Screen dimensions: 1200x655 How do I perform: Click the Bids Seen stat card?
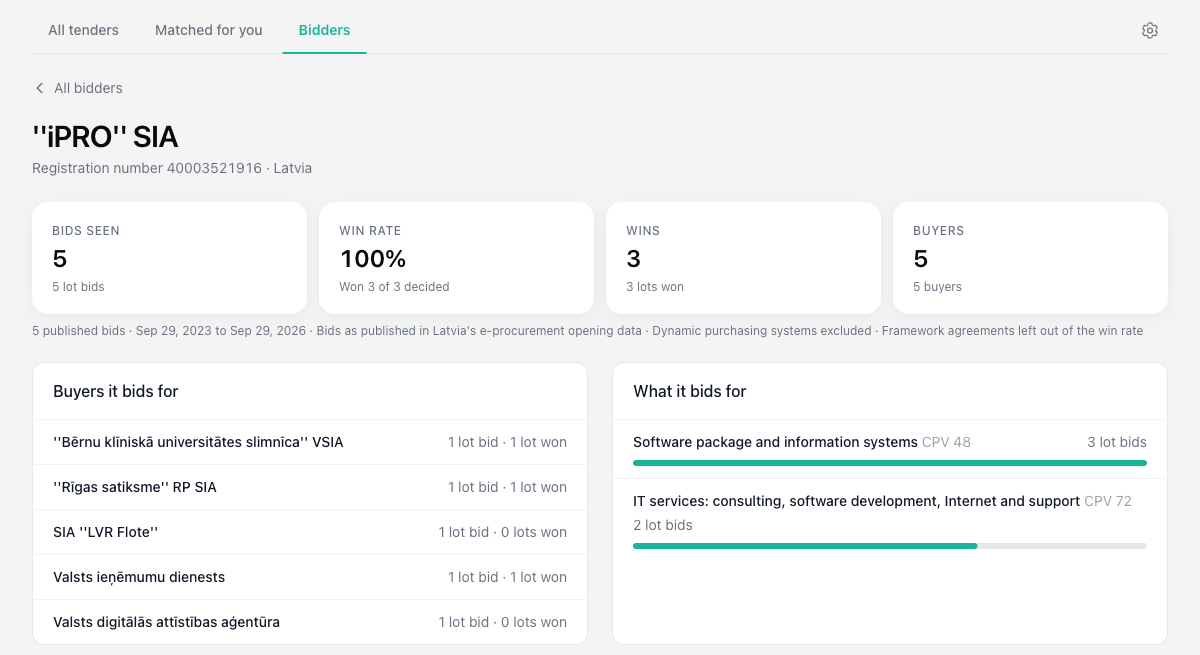click(170, 258)
